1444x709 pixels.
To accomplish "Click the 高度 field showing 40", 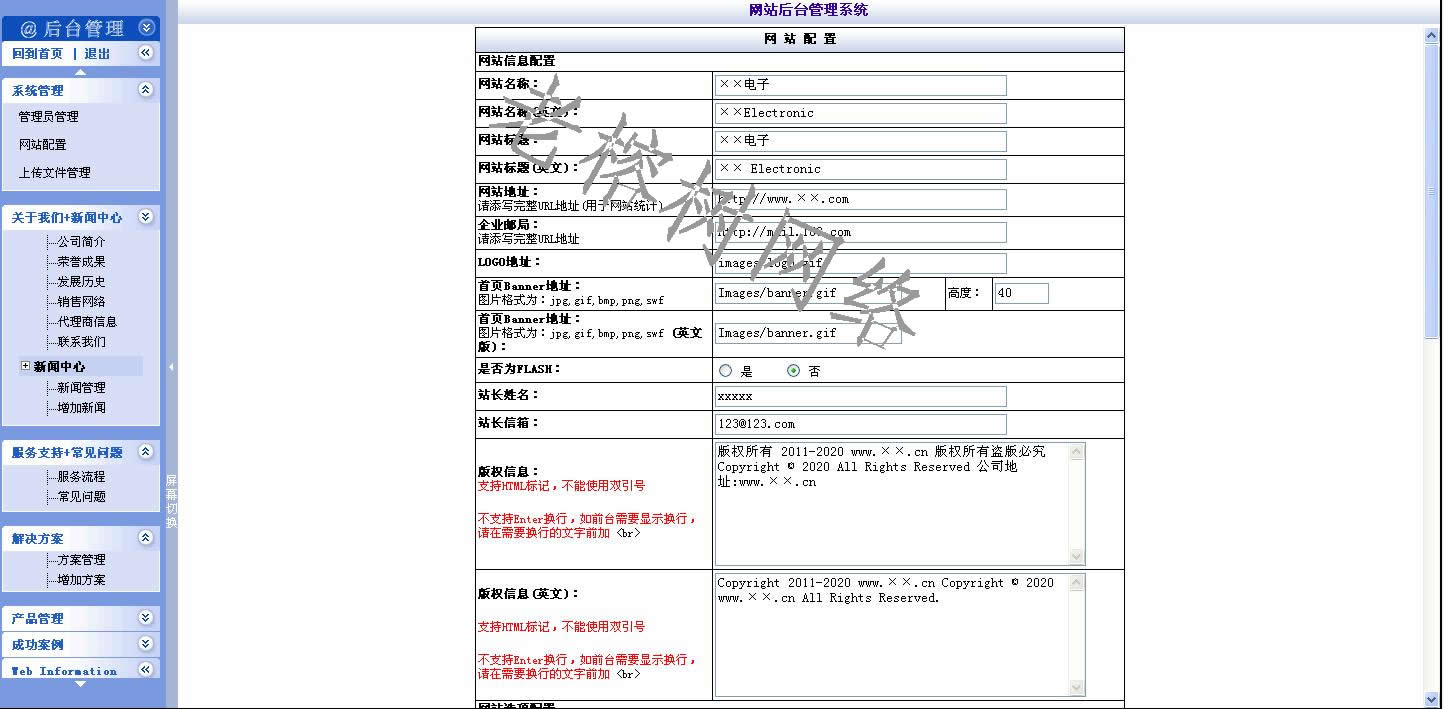I will pyautogui.click(x=1021, y=293).
